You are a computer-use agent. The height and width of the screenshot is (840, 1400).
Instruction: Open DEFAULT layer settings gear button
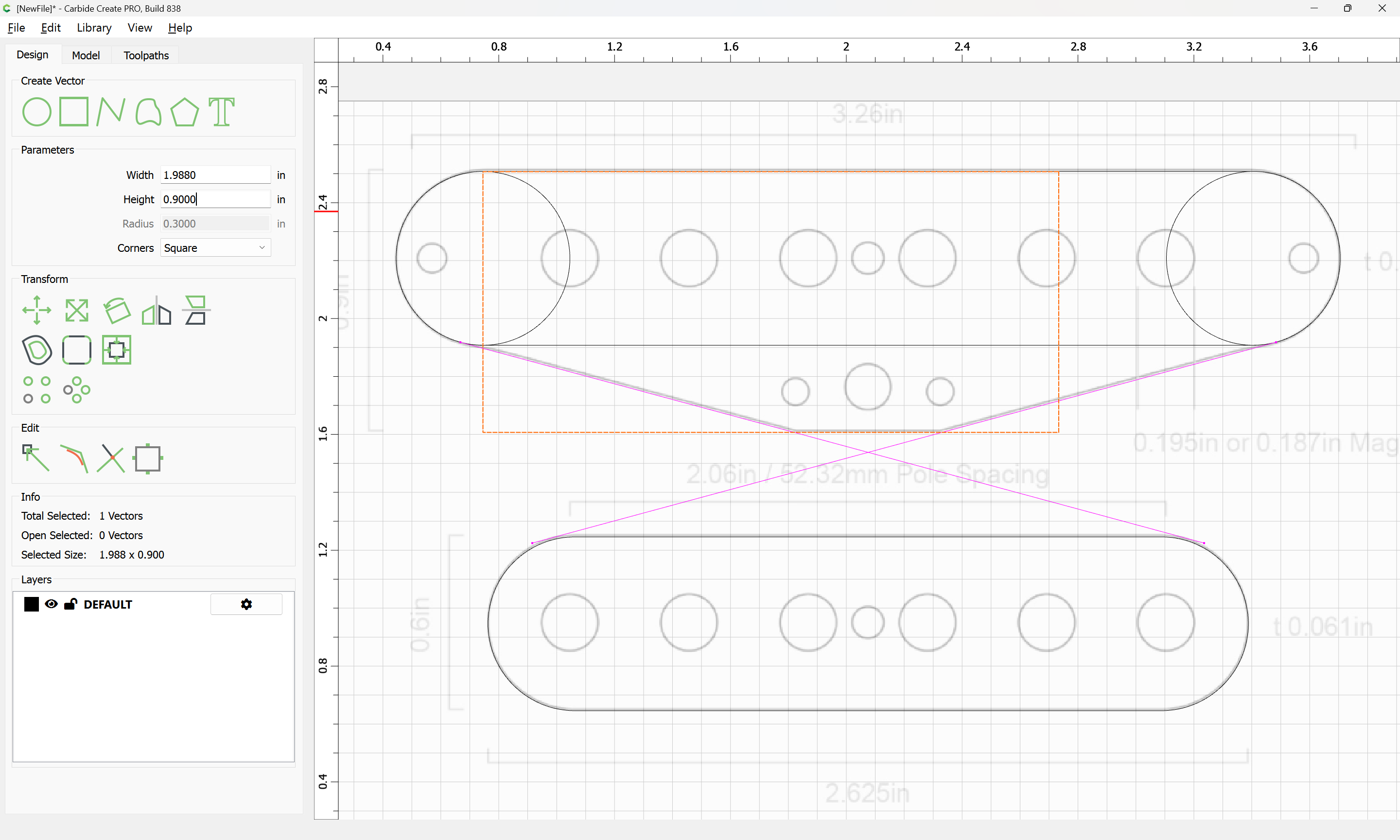(x=246, y=604)
